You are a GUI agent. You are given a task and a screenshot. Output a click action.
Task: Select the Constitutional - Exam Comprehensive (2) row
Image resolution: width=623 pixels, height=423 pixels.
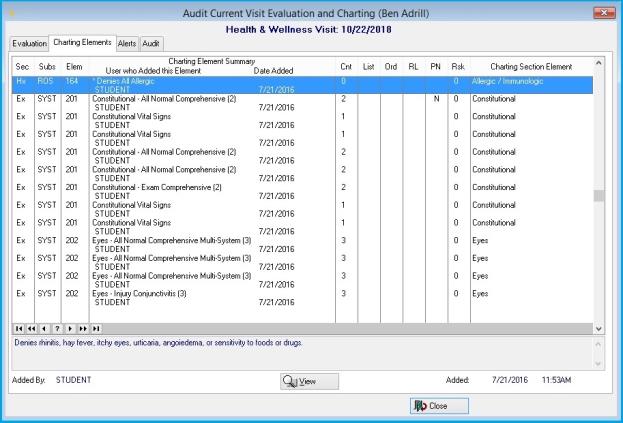point(302,191)
